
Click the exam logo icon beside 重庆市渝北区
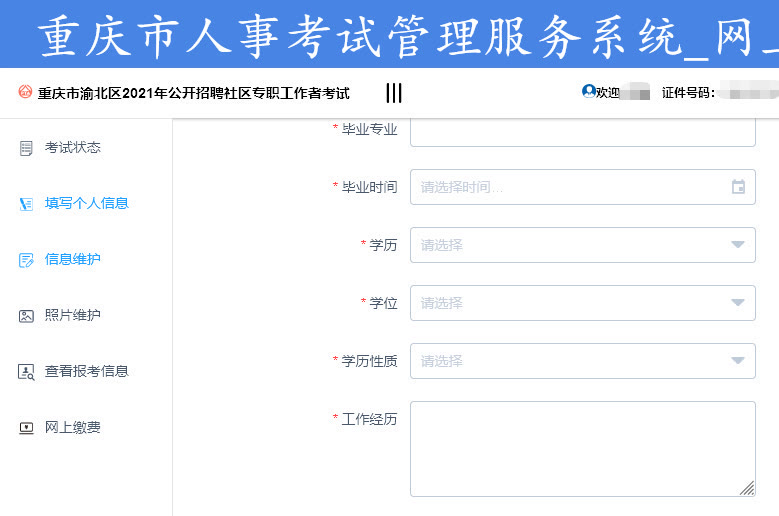click(x=25, y=91)
